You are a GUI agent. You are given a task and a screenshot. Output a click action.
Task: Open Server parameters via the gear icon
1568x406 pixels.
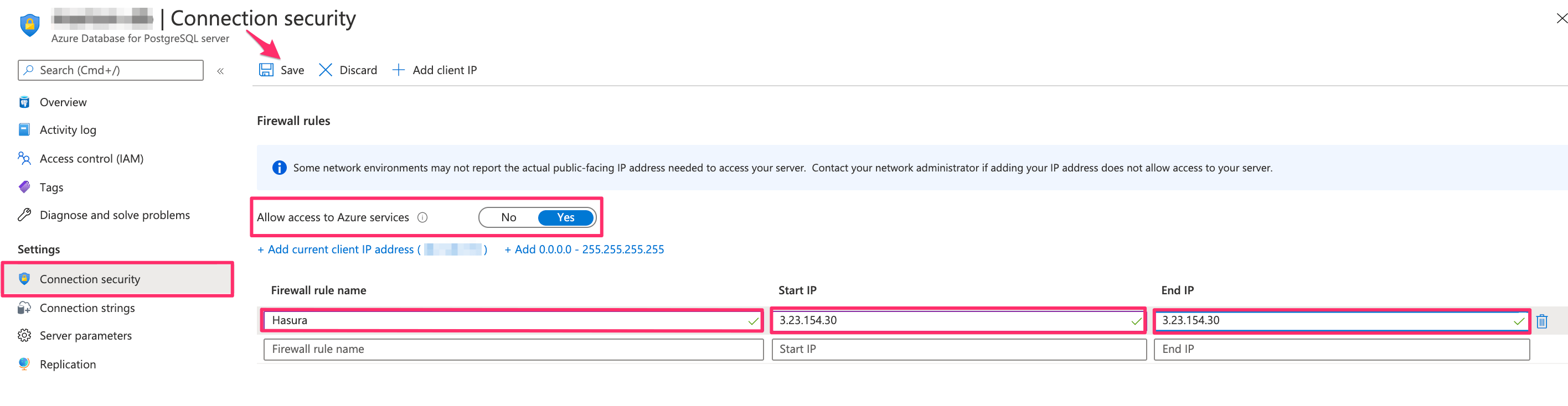pyautogui.click(x=24, y=336)
